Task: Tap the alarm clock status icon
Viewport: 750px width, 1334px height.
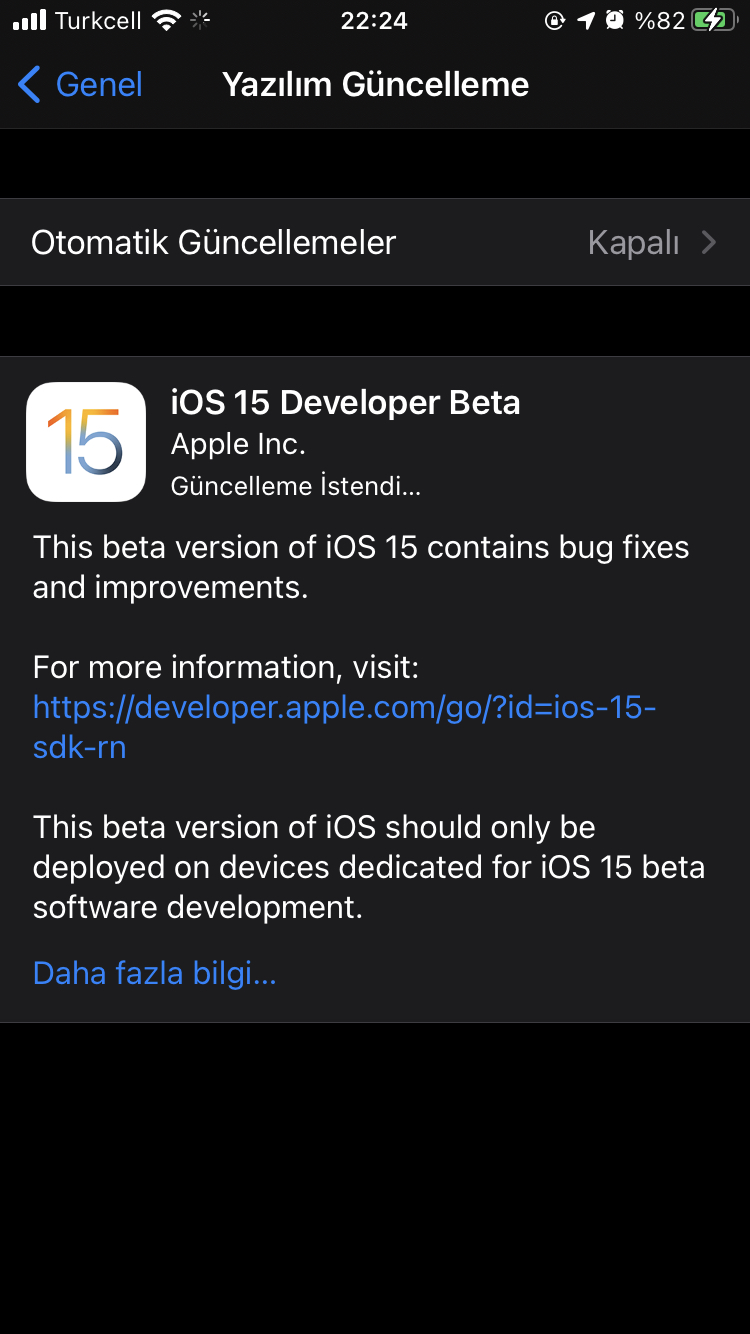Action: pos(616,20)
